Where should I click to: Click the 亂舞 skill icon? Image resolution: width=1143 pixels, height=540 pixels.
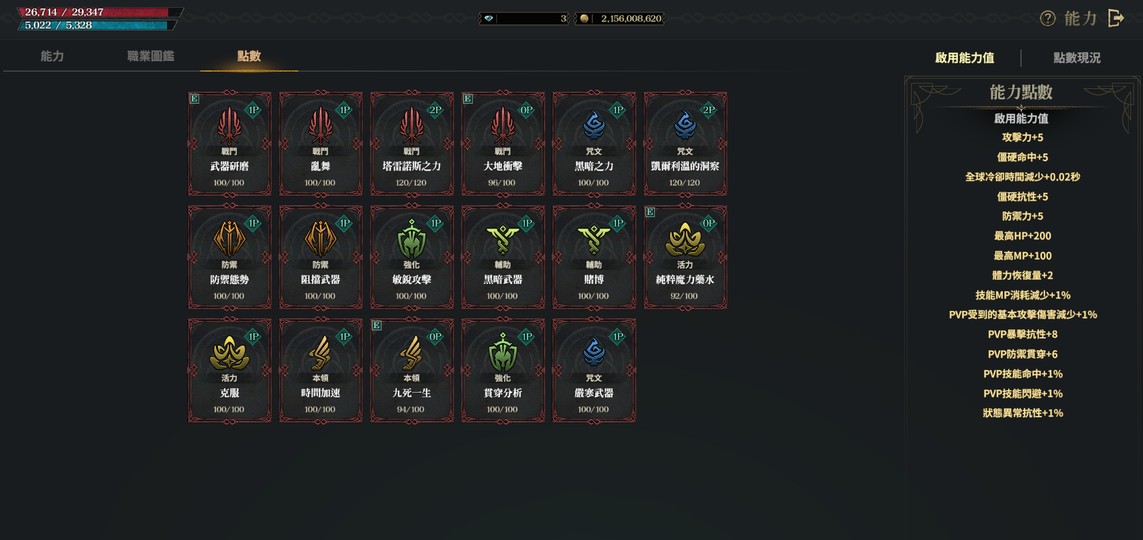click(x=321, y=125)
